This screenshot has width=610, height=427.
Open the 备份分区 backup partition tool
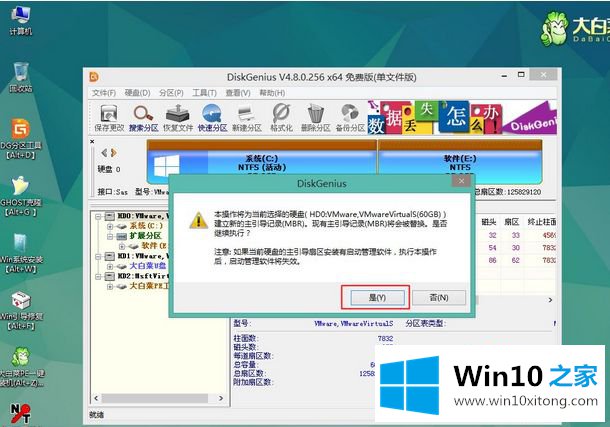350,117
